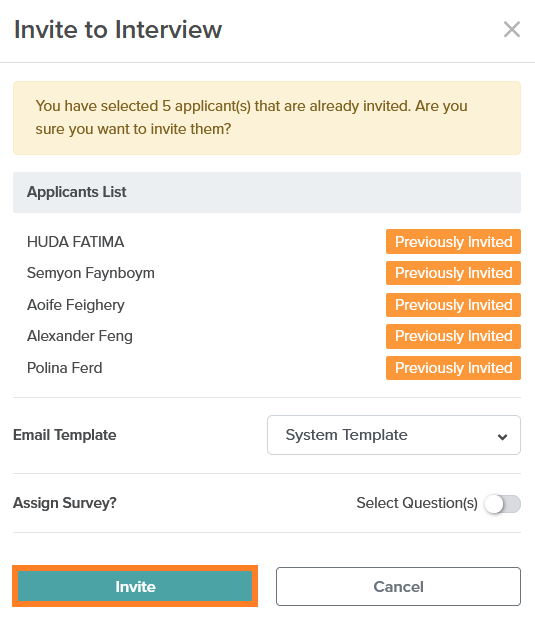Select applicant Alexander Feng

80,336
